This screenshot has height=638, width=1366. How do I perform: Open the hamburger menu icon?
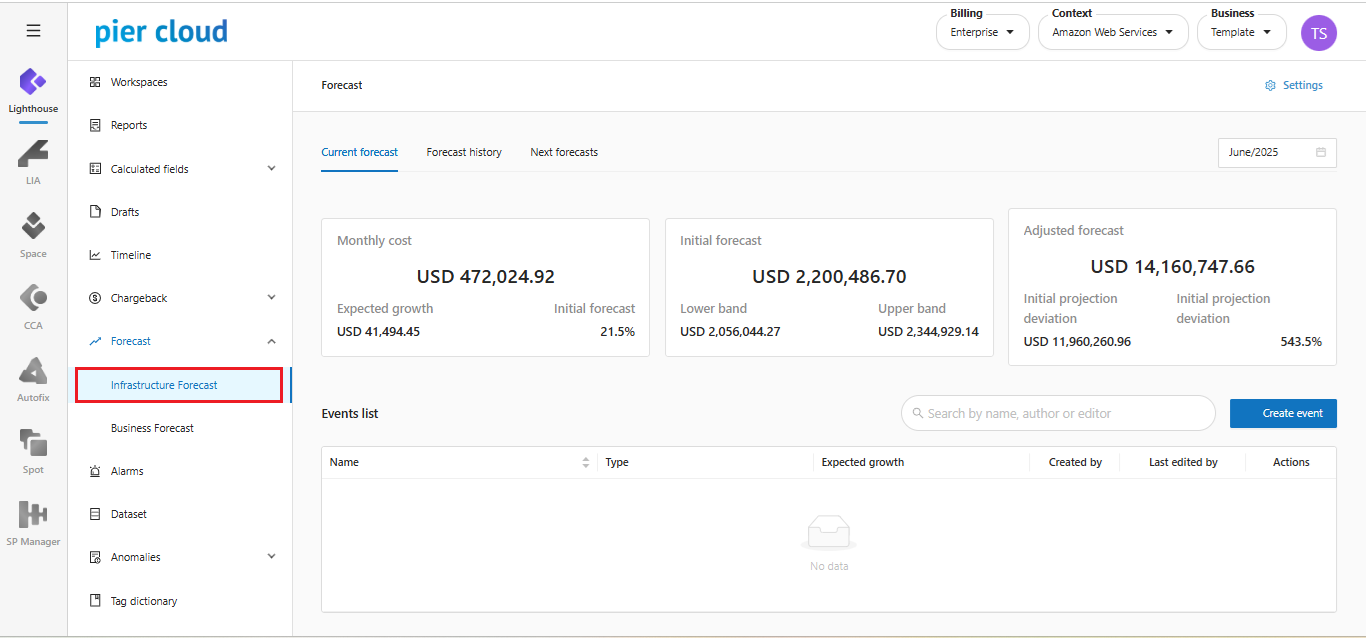[33, 31]
